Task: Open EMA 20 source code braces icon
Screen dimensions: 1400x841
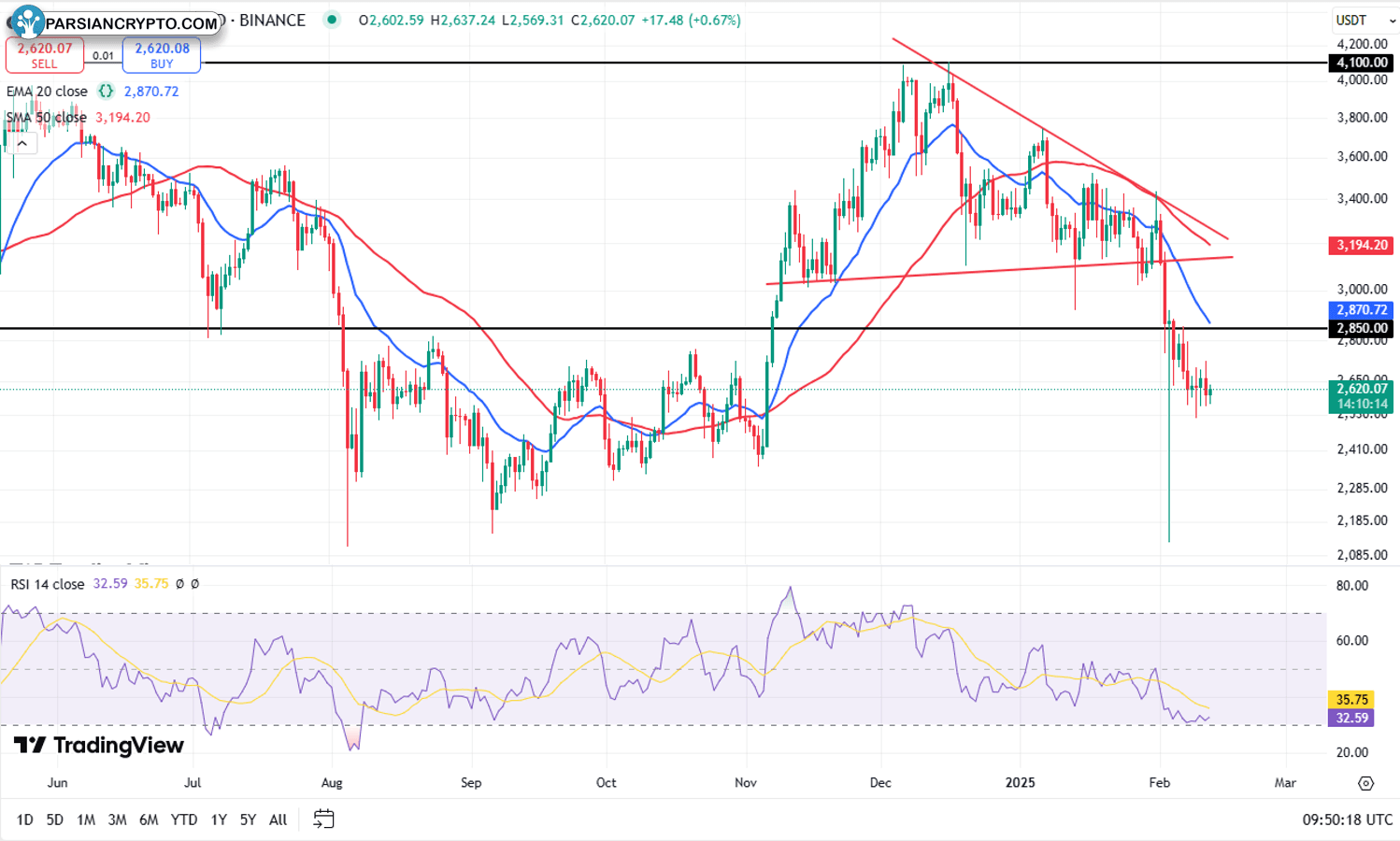Action: [x=106, y=92]
